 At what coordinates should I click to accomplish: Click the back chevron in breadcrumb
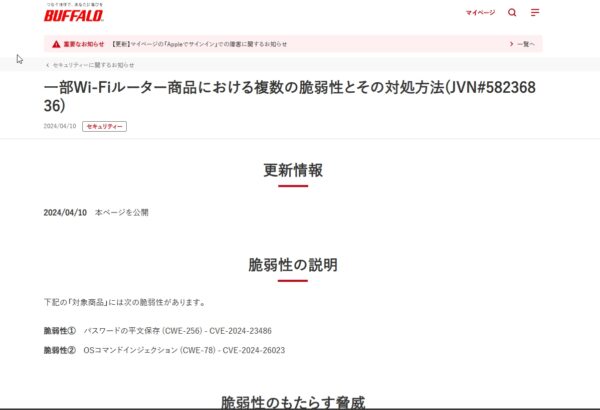(47, 65)
